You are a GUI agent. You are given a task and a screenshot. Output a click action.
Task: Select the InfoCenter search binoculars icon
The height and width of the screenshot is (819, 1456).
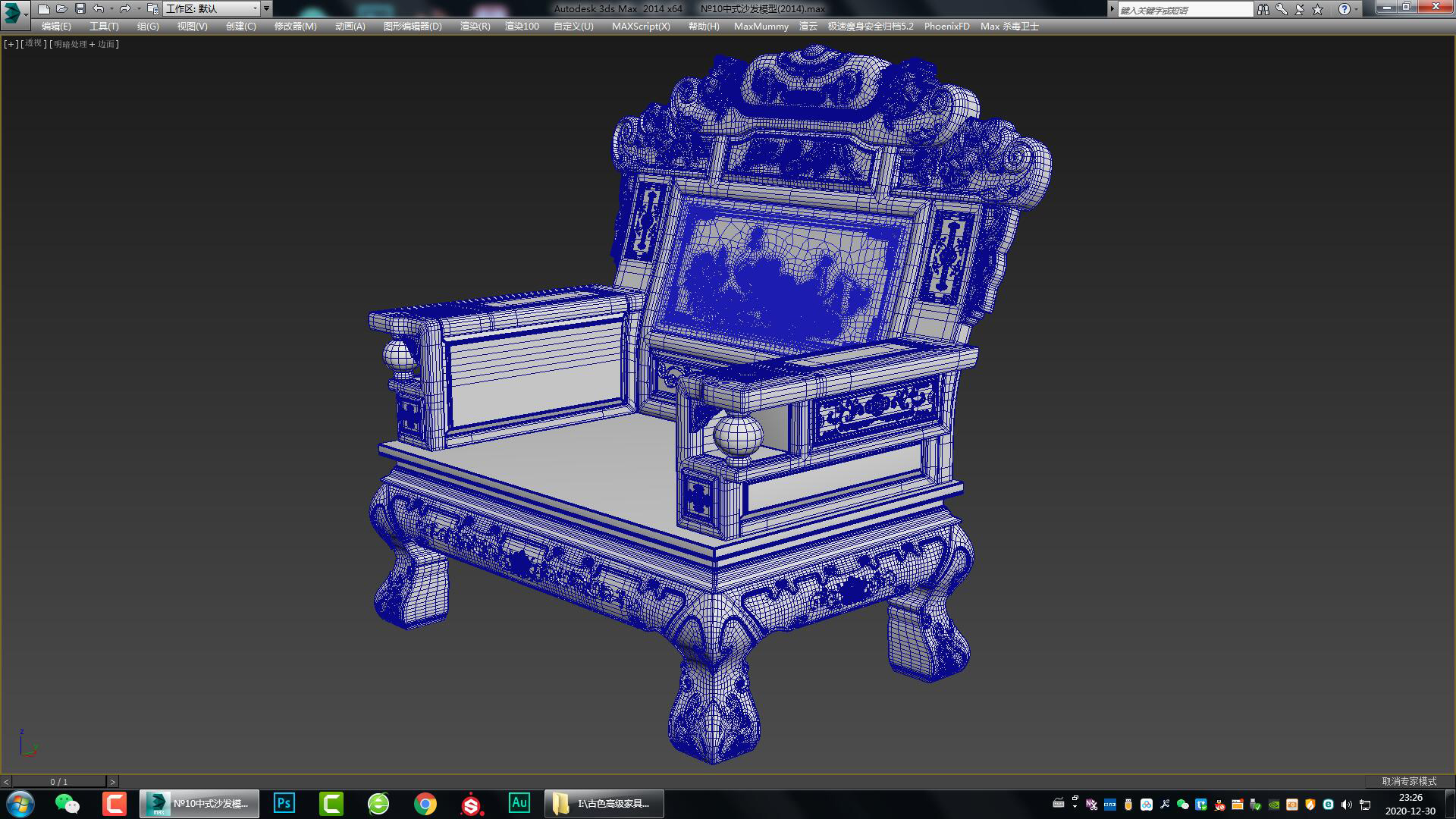point(1264,8)
